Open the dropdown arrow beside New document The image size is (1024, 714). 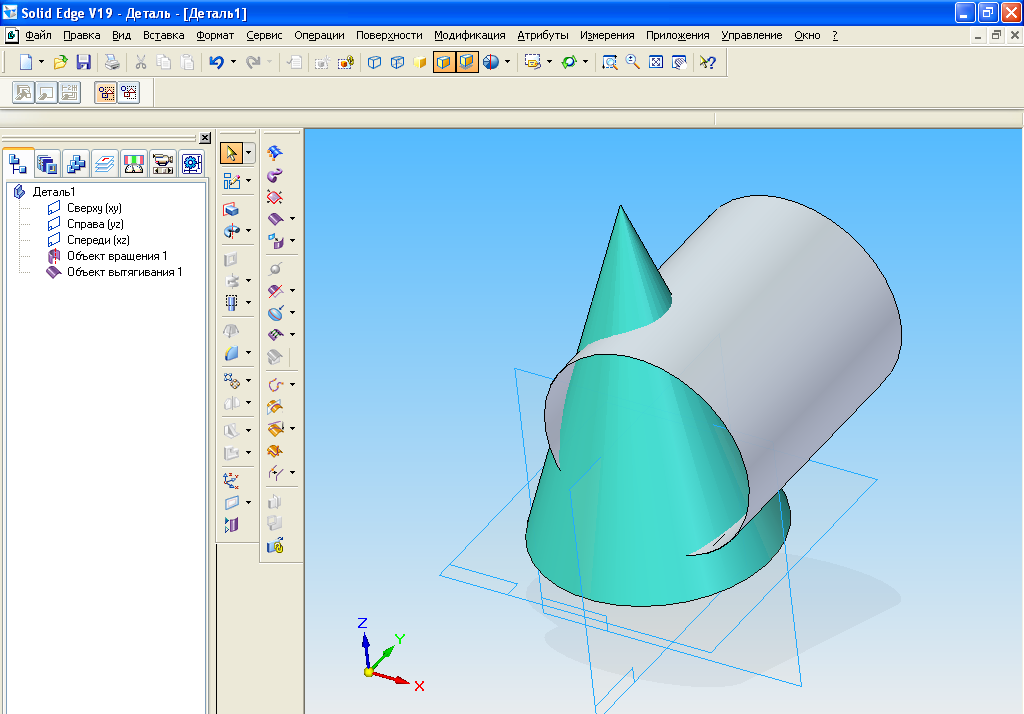[41, 62]
